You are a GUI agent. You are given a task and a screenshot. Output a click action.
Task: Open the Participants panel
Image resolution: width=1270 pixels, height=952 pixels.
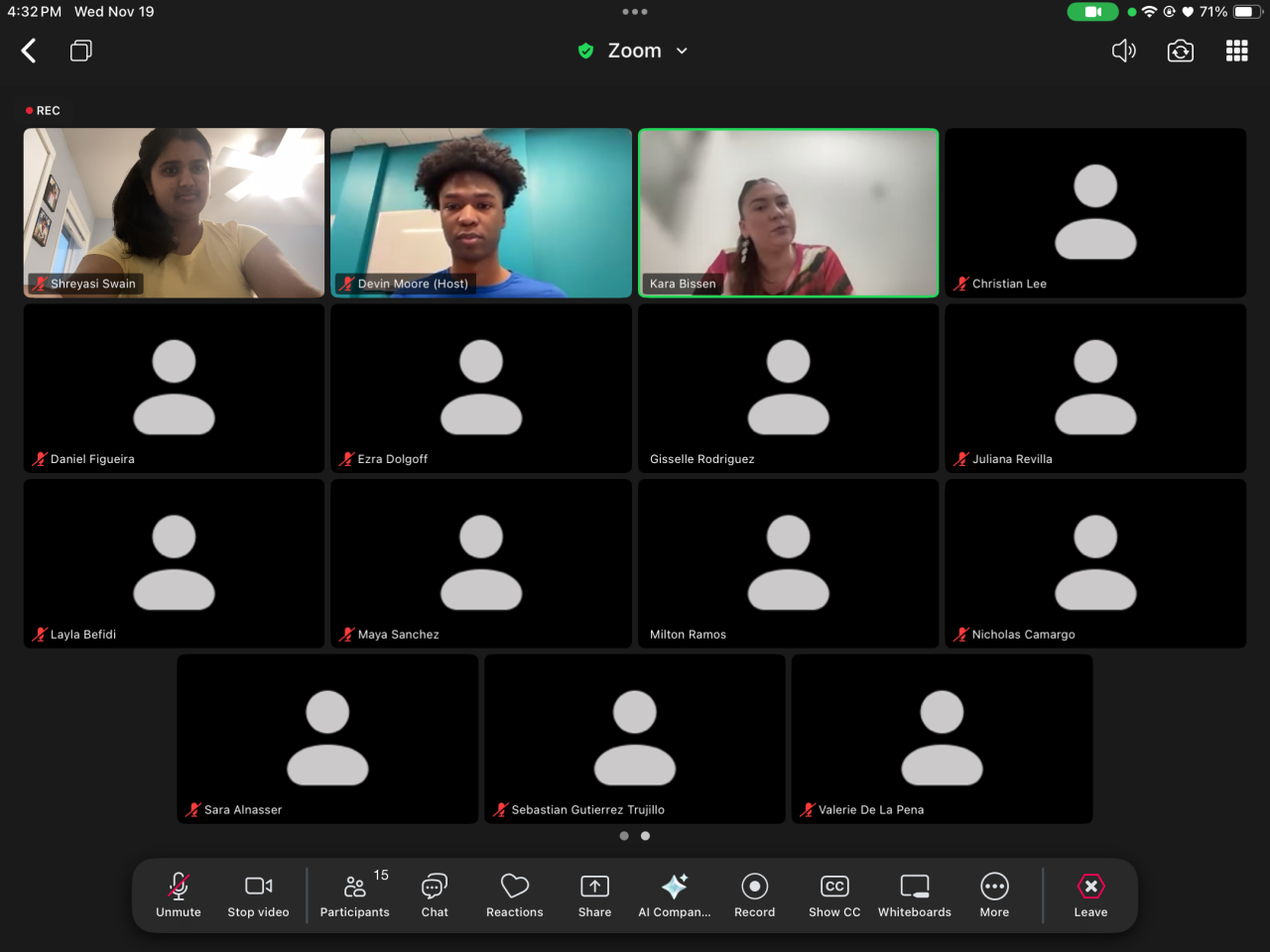click(354, 894)
